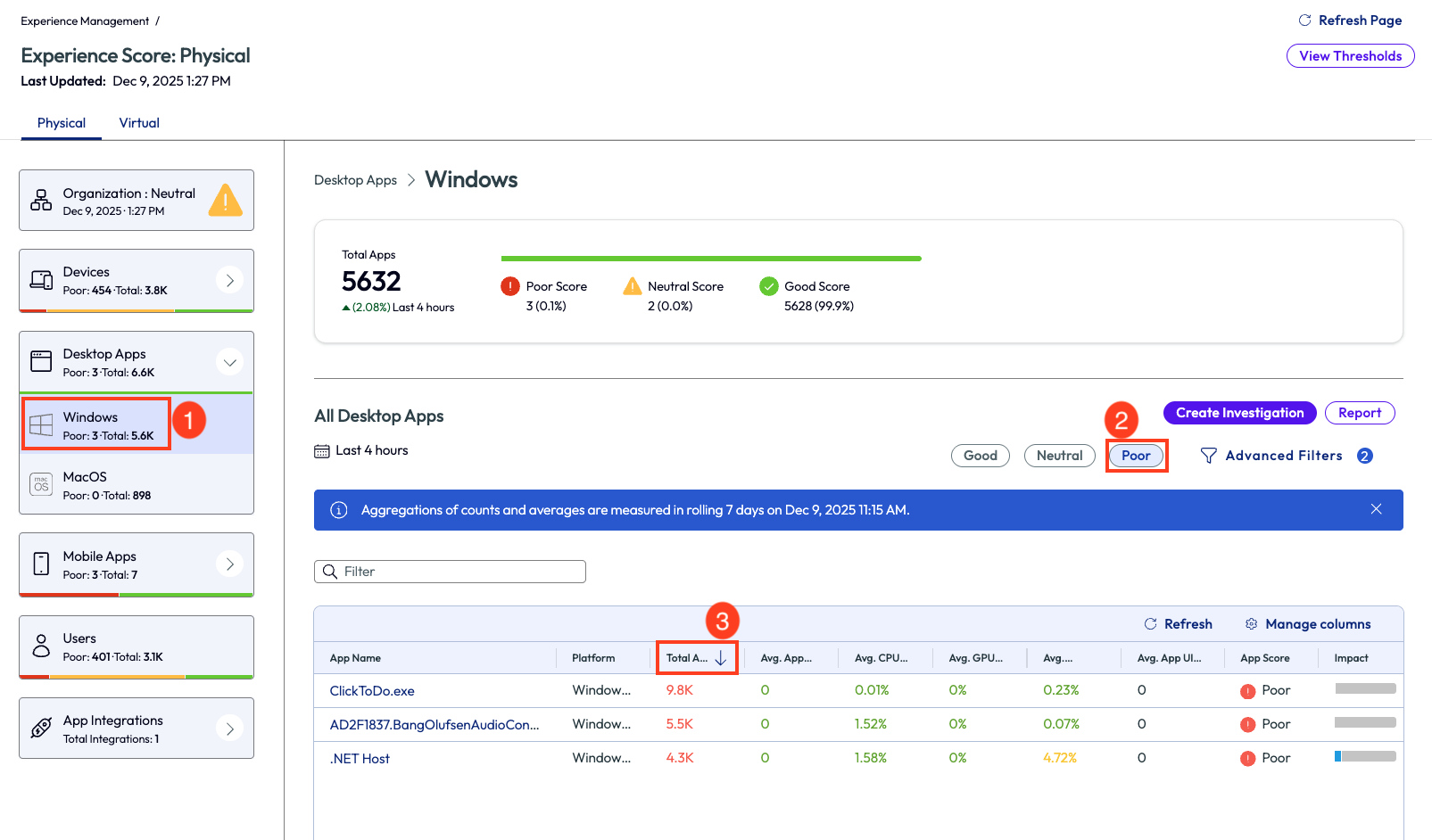Toggle the Poor score filter
The image size is (1432, 840).
click(x=1136, y=456)
